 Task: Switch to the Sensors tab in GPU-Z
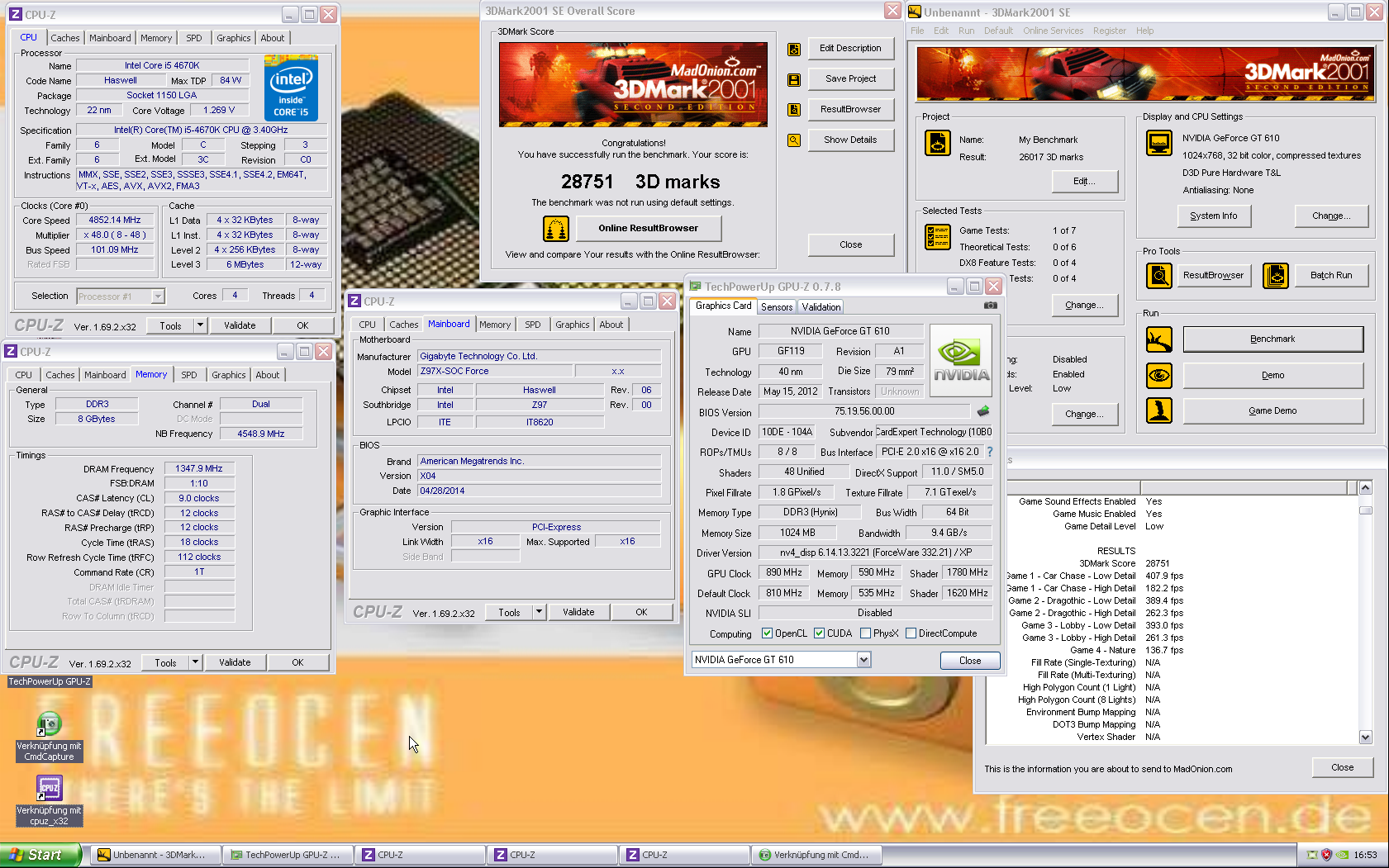(x=777, y=306)
